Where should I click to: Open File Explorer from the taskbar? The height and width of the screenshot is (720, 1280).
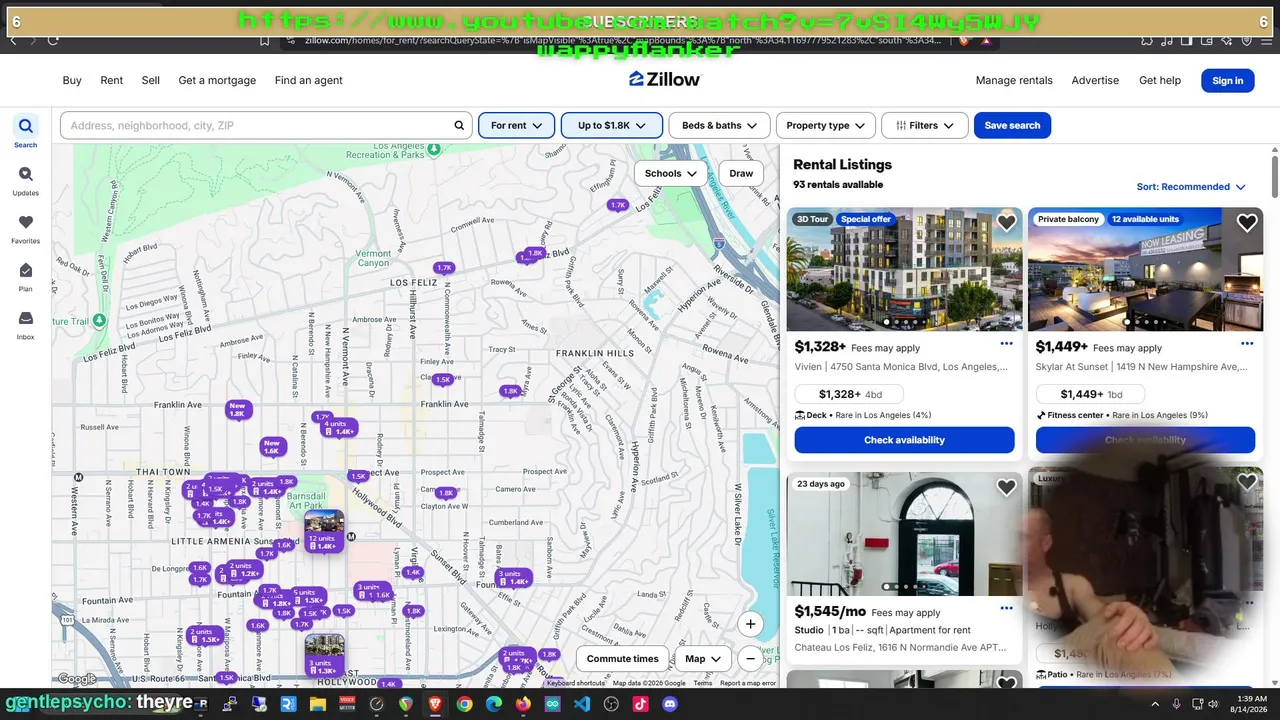pyautogui.click(x=318, y=704)
